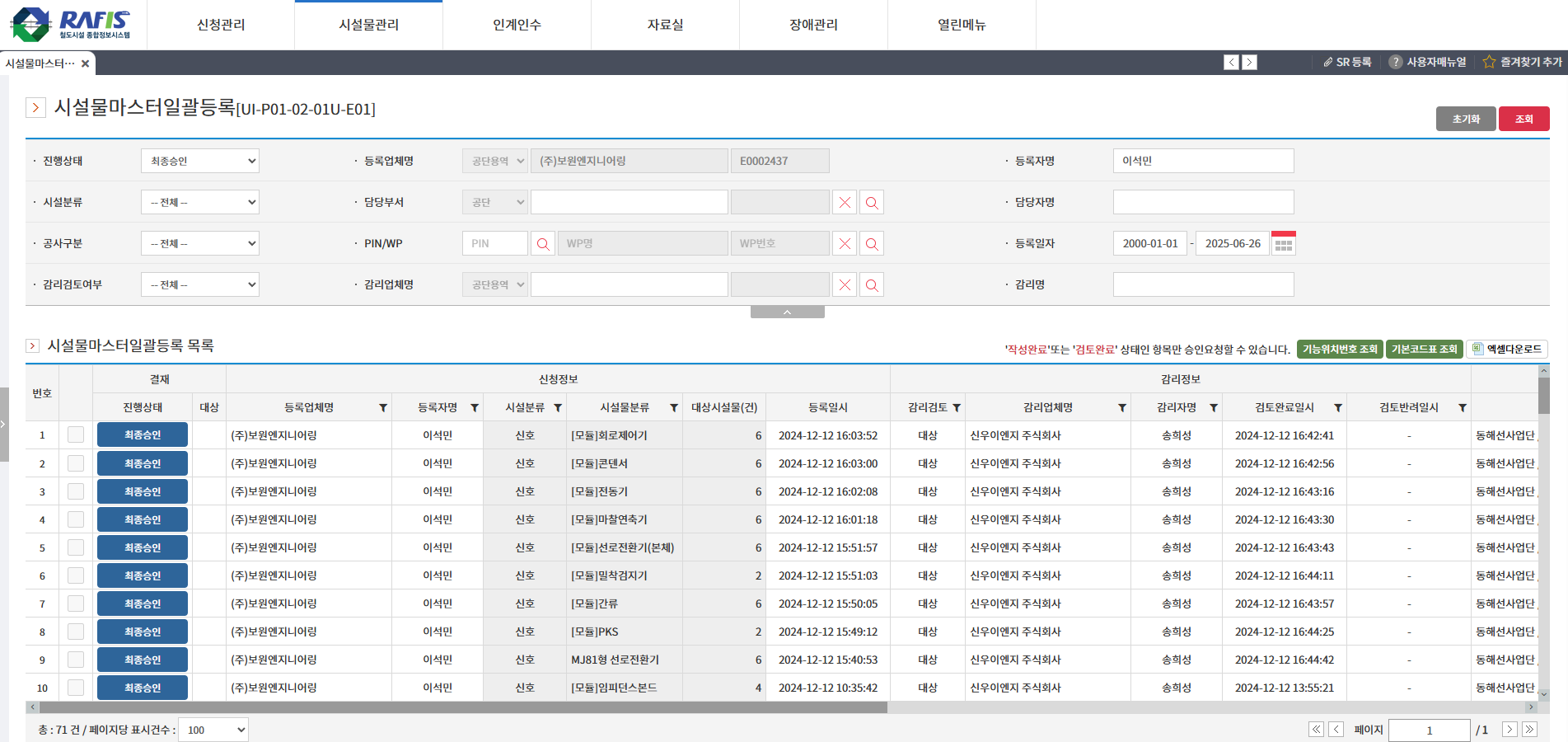Search 담당부서 with magnifier icon
The height and width of the screenshot is (742, 1568).
click(x=872, y=202)
